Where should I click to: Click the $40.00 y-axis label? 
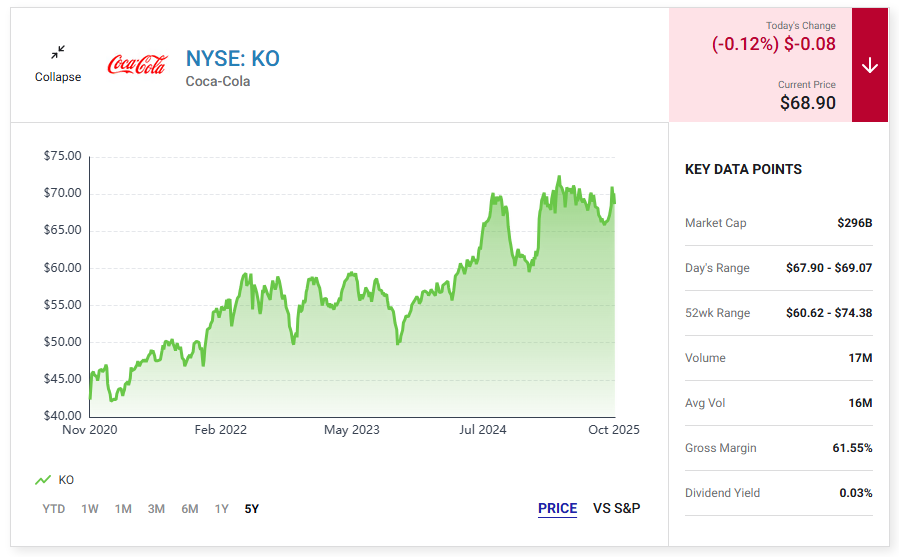[x=62, y=416]
